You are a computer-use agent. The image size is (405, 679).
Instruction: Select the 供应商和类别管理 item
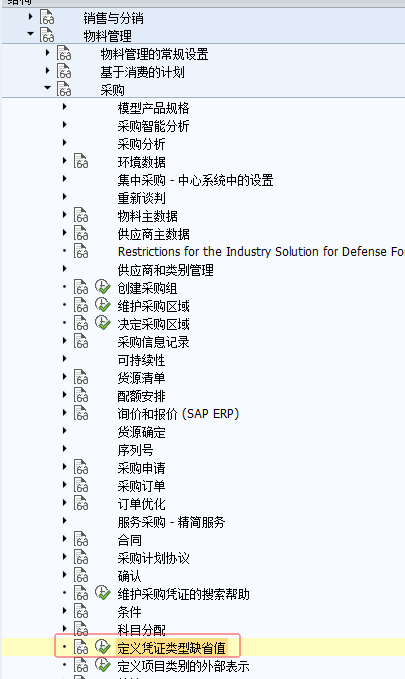(x=165, y=270)
